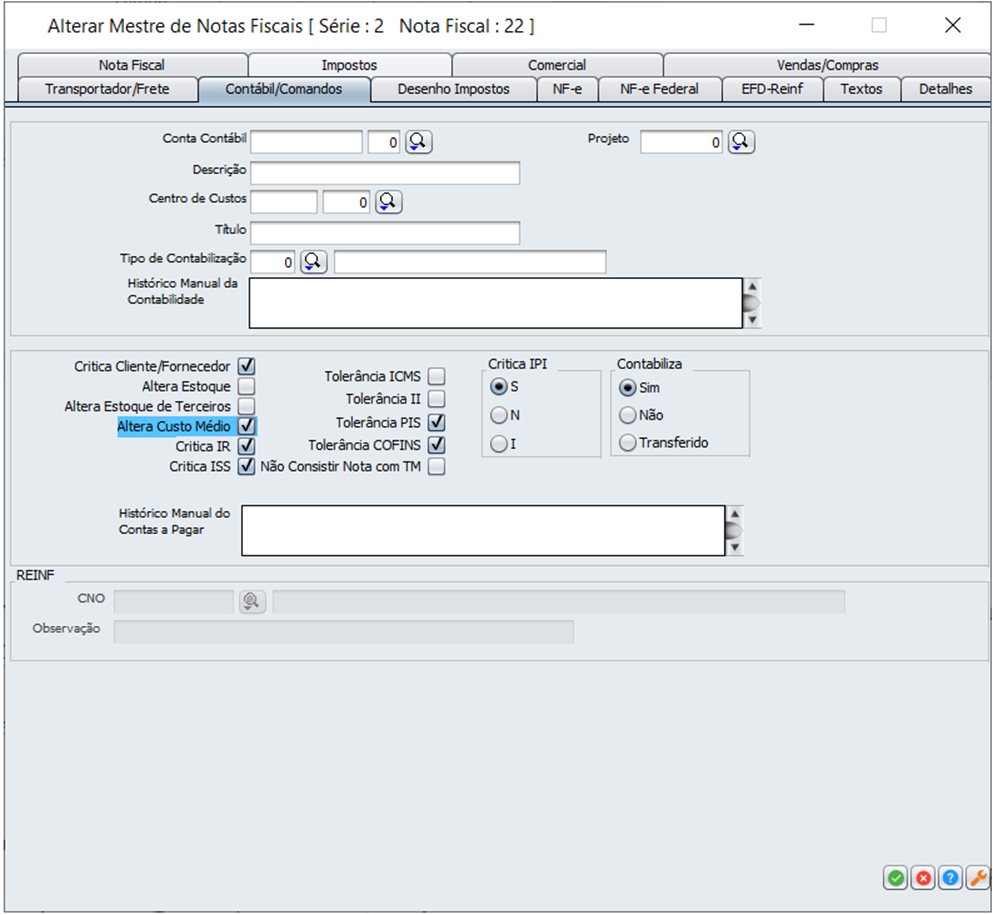Click Centro de Custos numeric field
993x915 pixels.
click(x=346, y=202)
